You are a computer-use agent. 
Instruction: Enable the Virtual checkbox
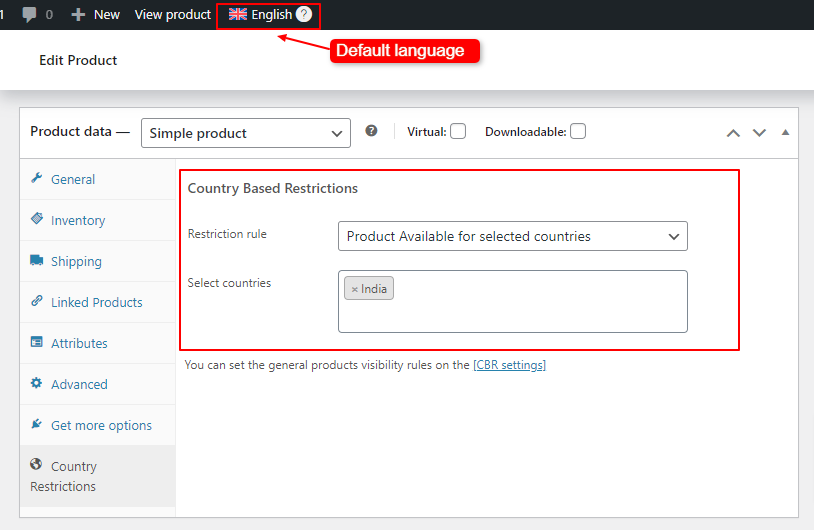[458, 131]
